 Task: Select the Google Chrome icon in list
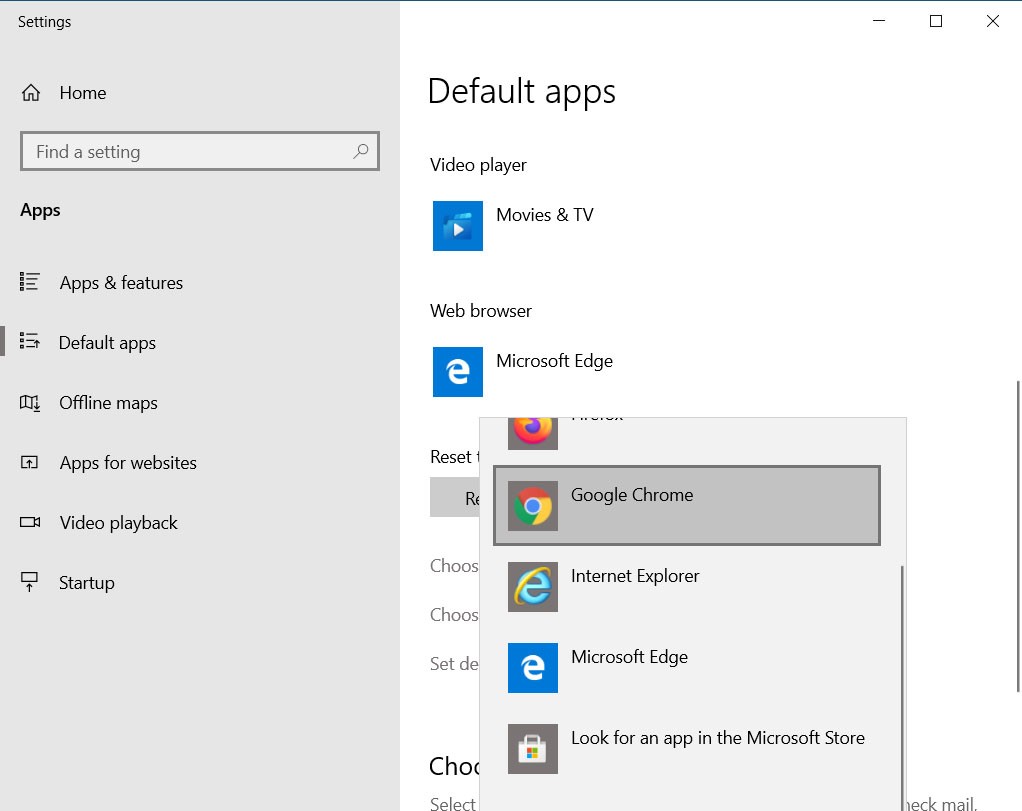(x=533, y=506)
